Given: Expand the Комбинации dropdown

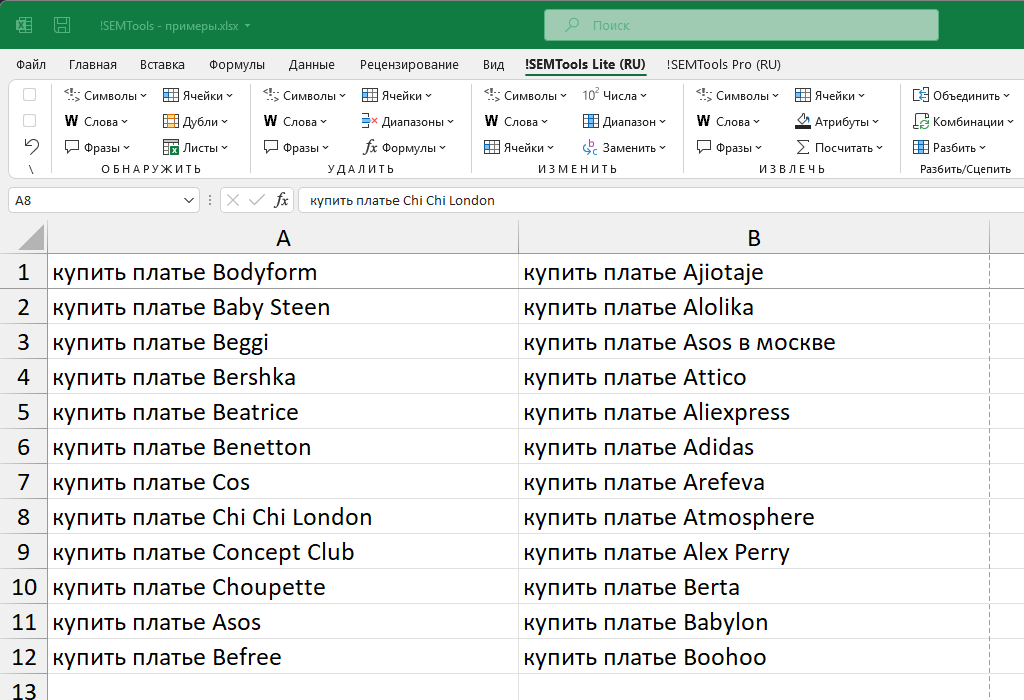Looking at the screenshot, I should click(963, 121).
